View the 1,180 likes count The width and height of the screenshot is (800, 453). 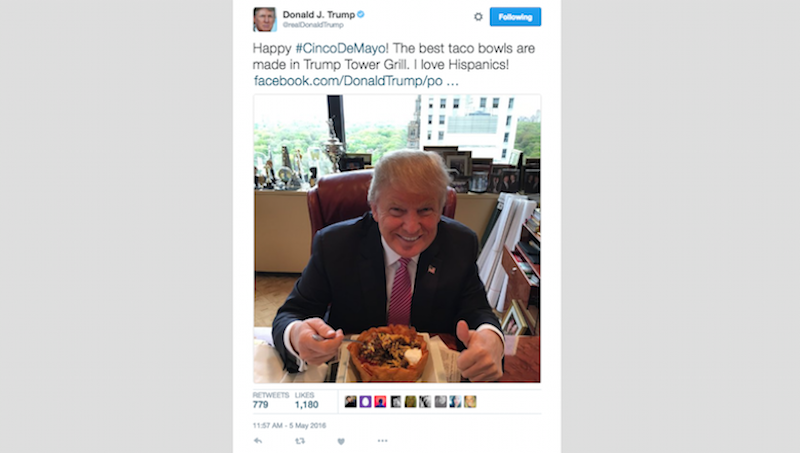point(307,405)
